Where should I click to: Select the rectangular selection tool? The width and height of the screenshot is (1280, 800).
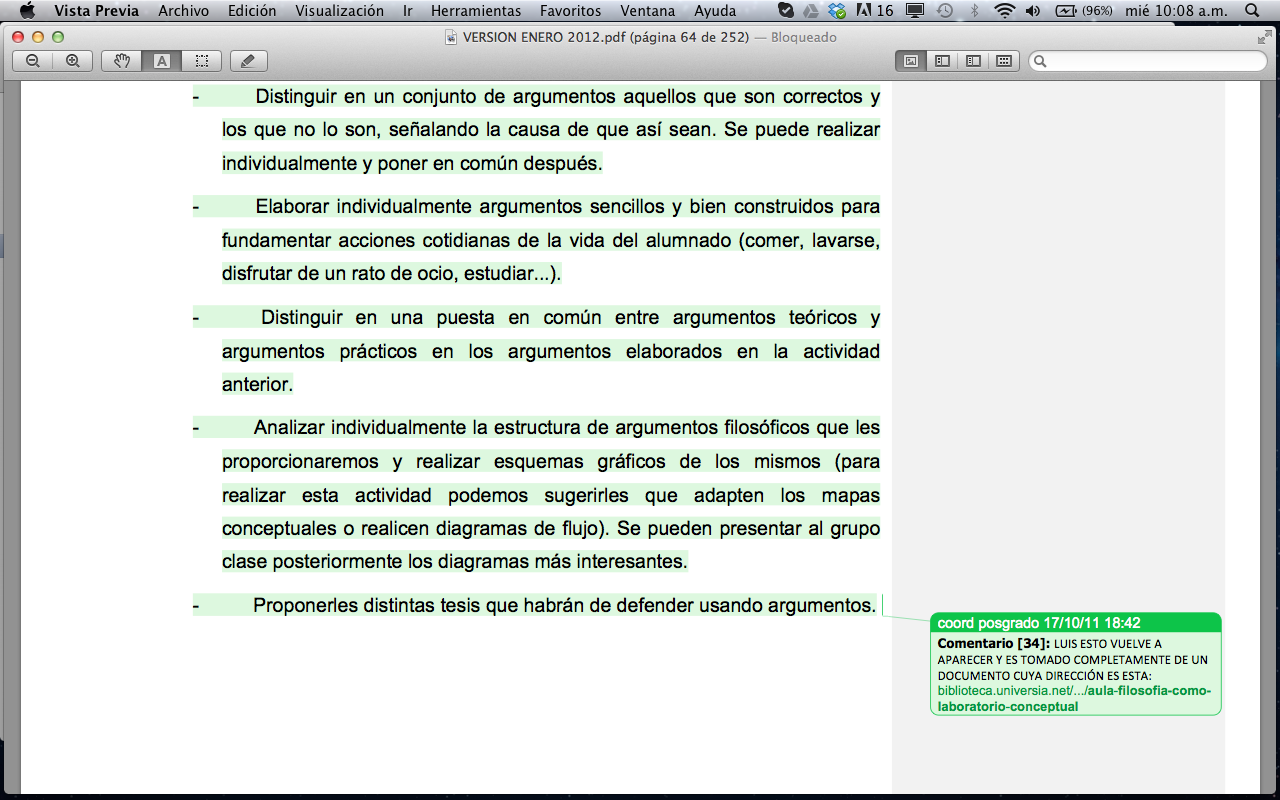point(201,61)
